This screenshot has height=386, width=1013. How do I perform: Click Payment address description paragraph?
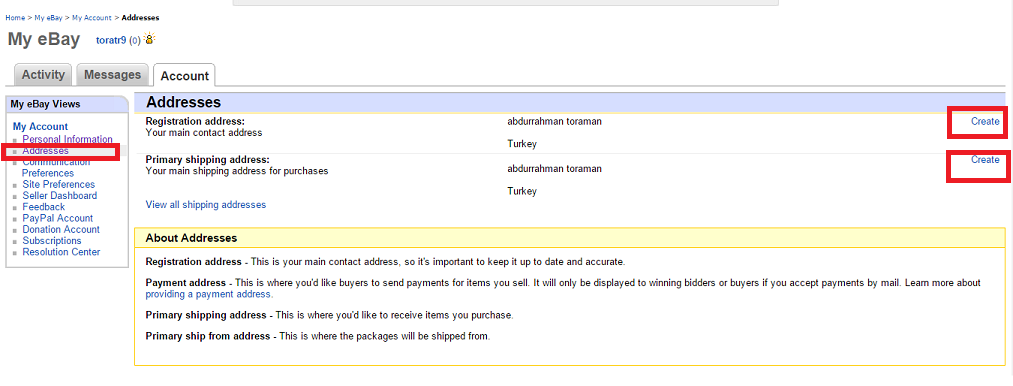coord(563,288)
